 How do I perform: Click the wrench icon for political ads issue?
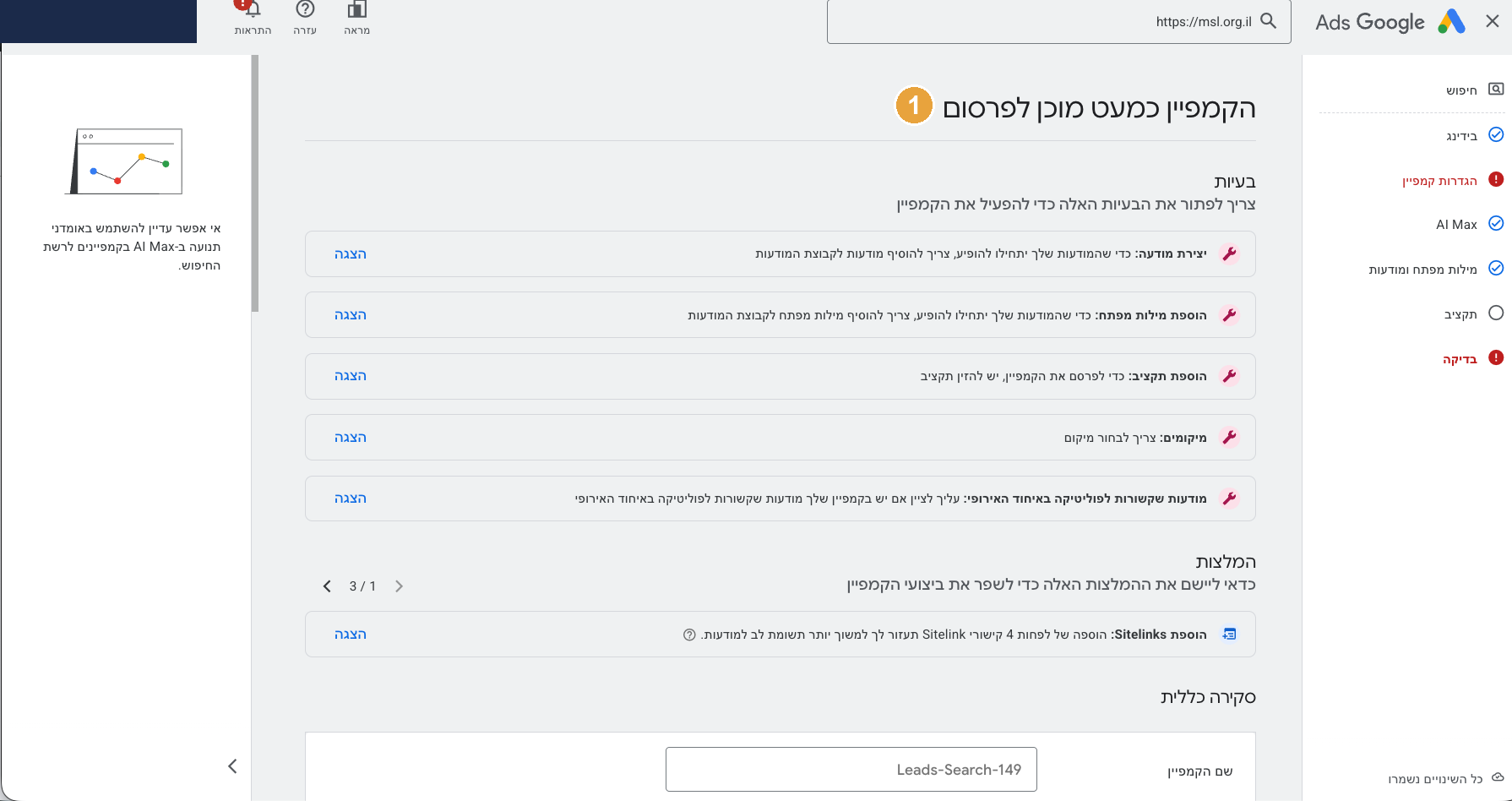coord(1230,499)
